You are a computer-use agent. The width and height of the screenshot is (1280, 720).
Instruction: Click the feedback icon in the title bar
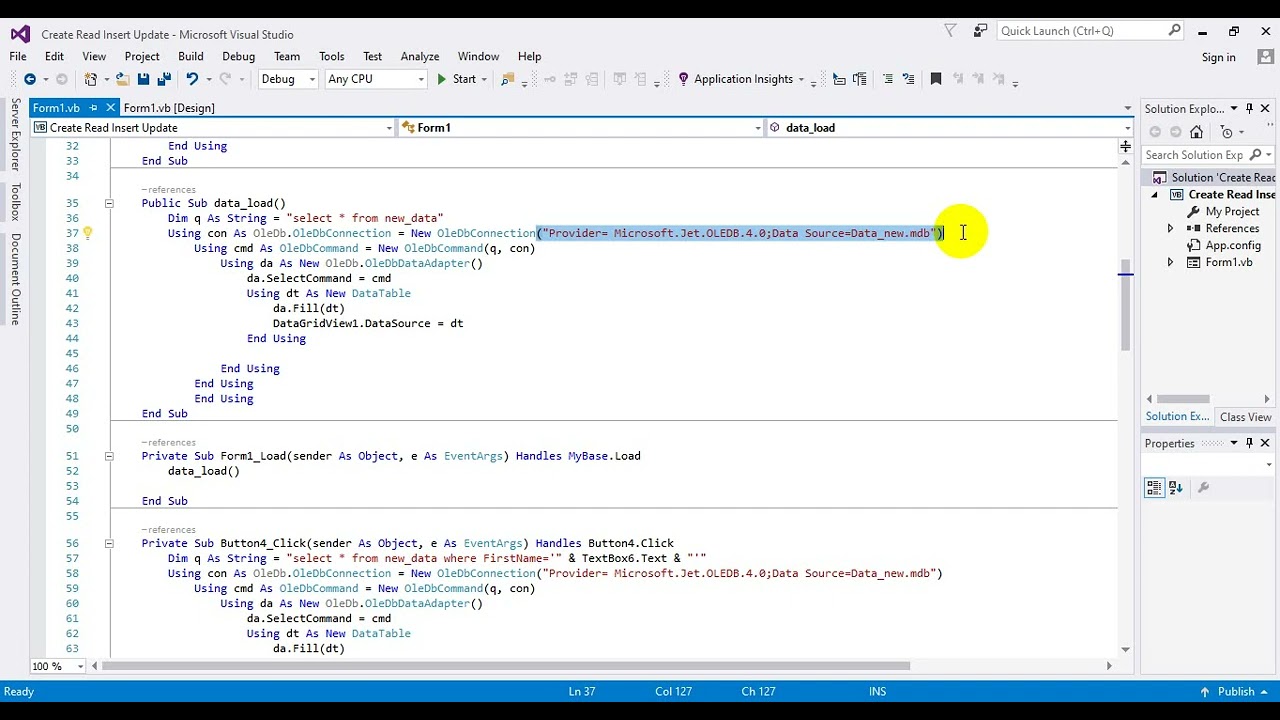[x=981, y=31]
